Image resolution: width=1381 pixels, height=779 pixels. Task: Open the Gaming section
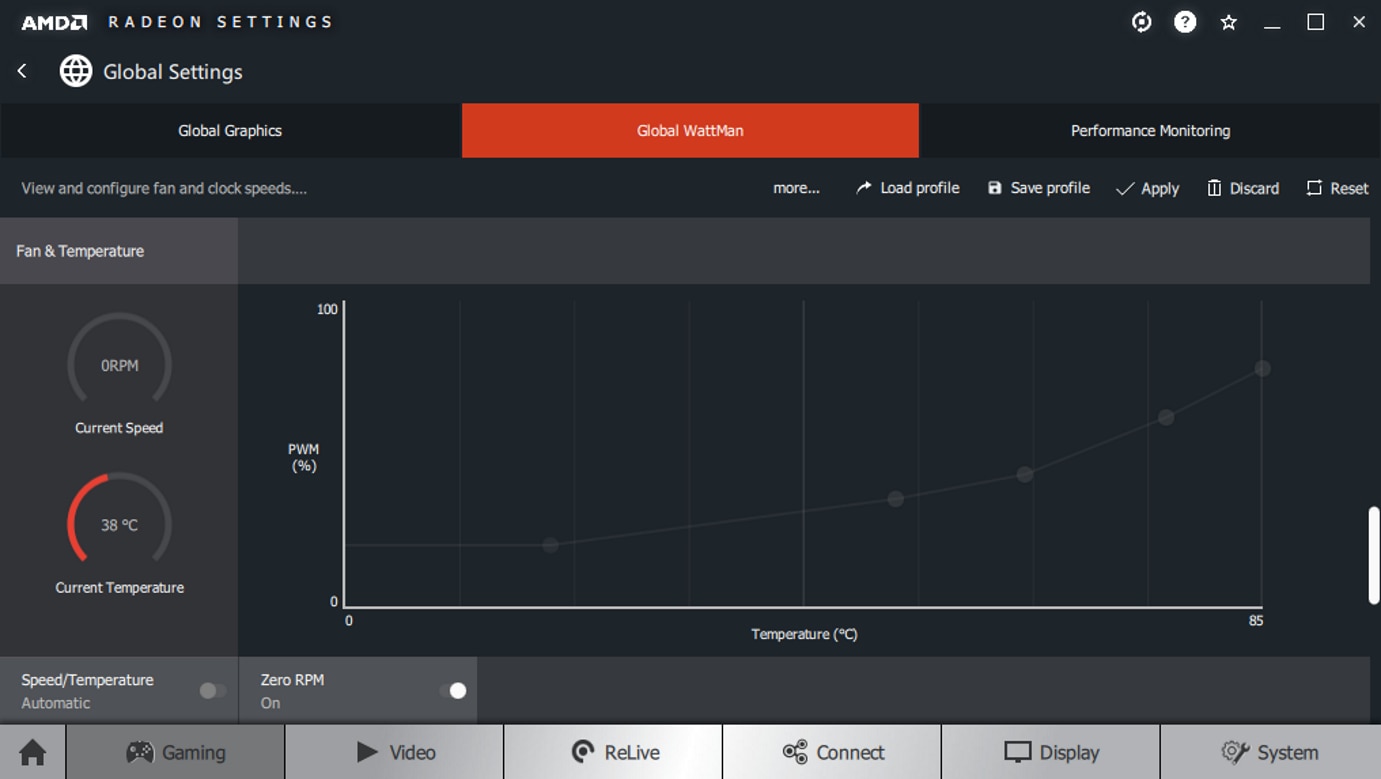[175, 752]
